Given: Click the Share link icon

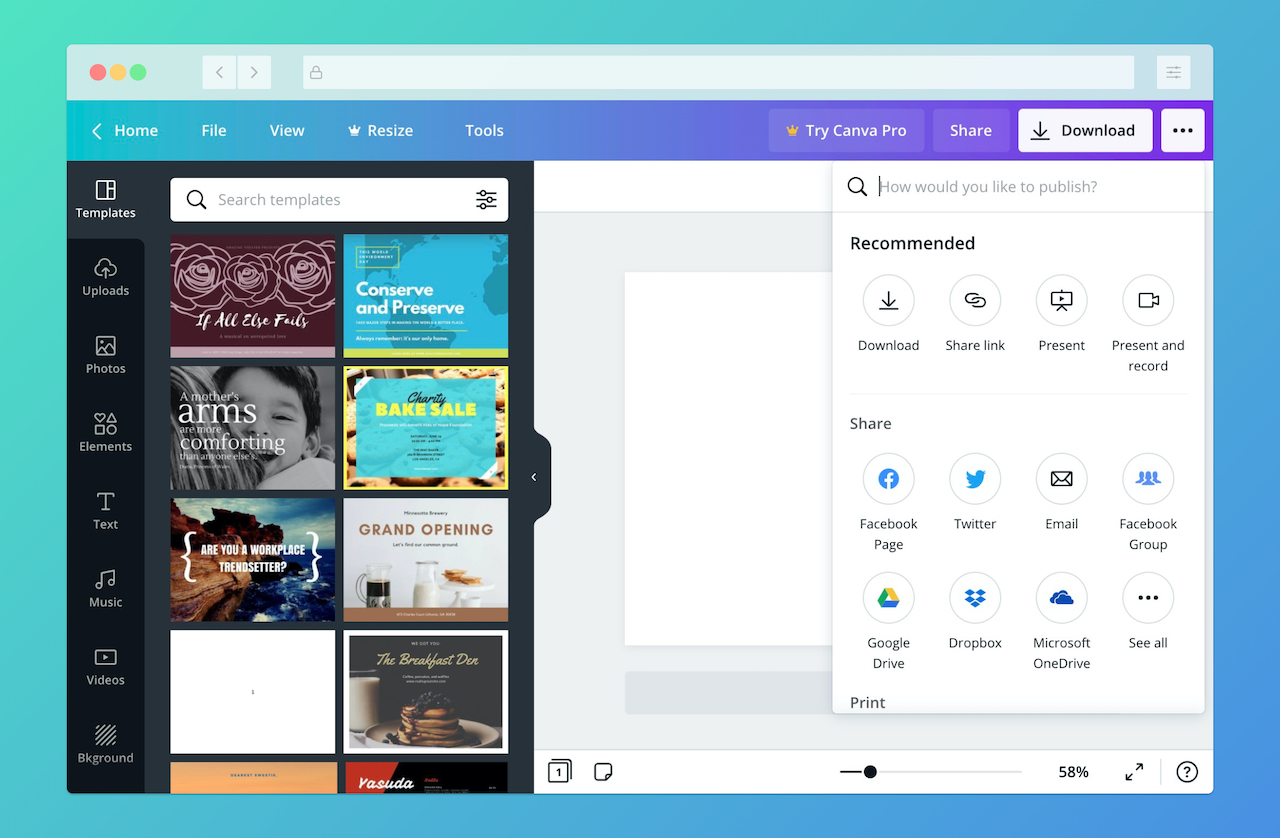Looking at the screenshot, I should (975, 300).
